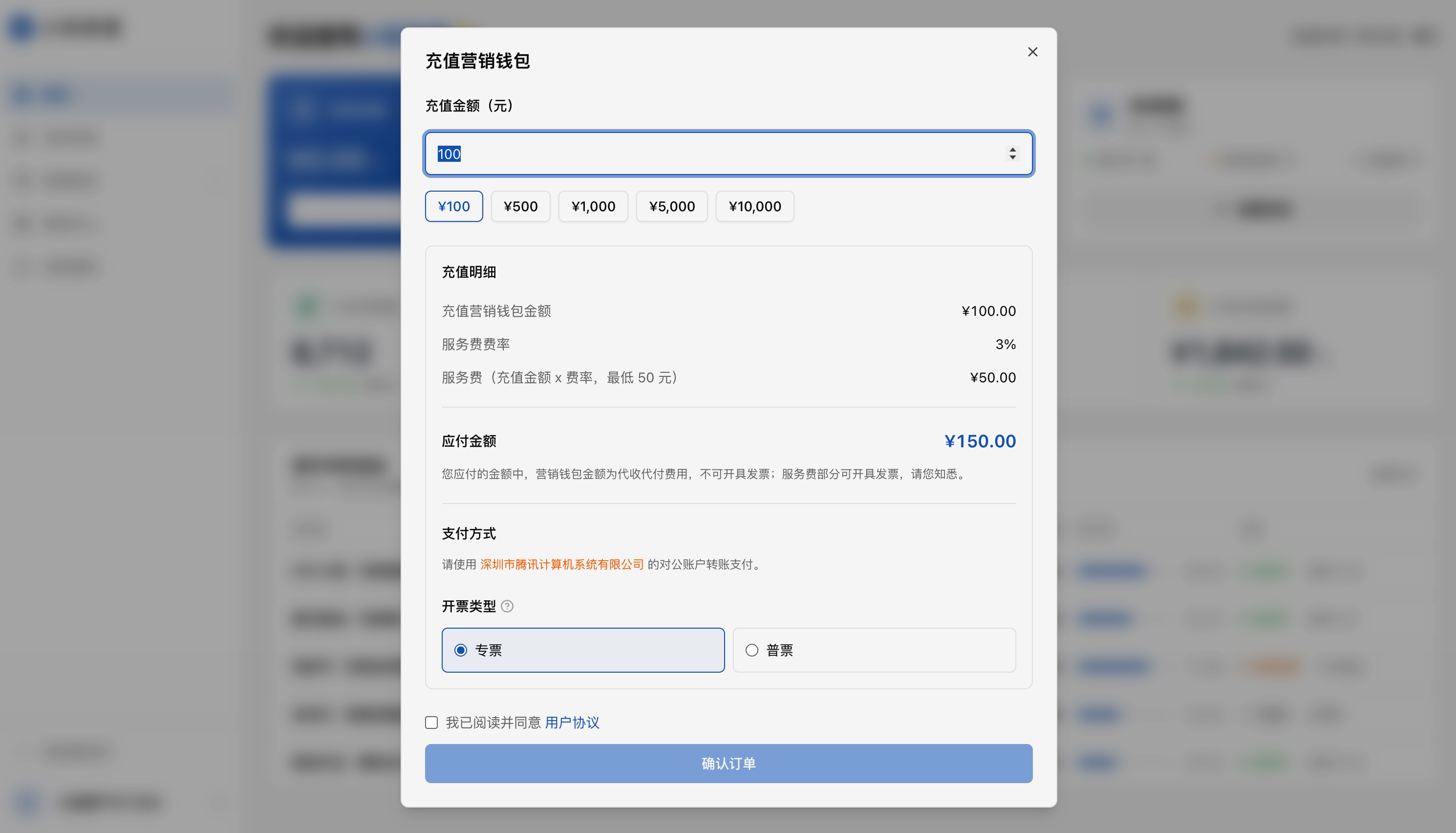
Task: Click the ¥150.00 payable amount
Action: click(980, 441)
